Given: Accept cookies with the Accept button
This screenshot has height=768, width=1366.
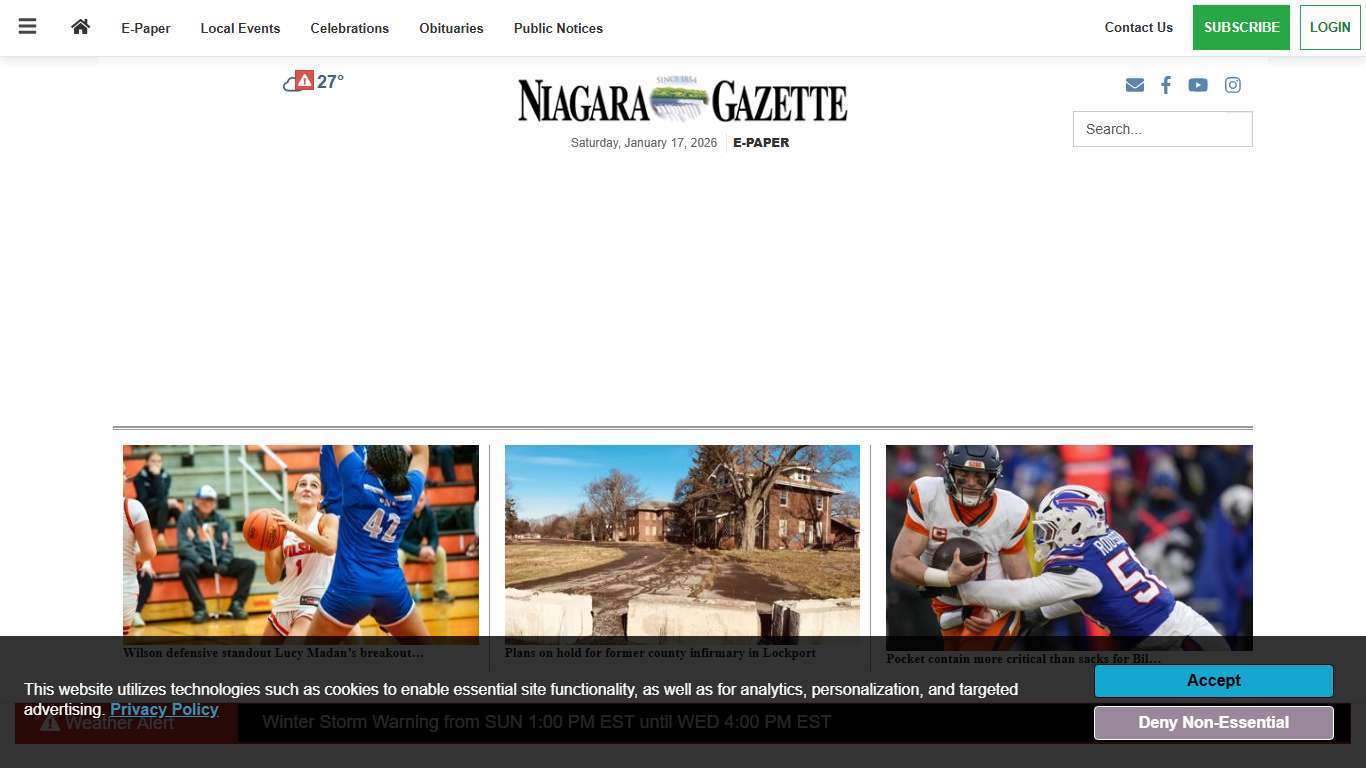Looking at the screenshot, I should click(1213, 680).
